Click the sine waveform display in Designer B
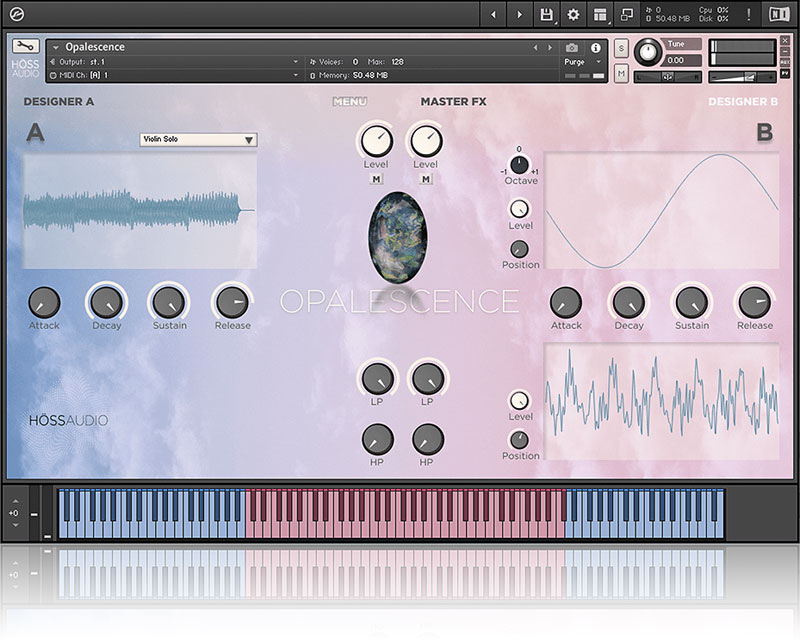800x644 pixels. point(661,210)
